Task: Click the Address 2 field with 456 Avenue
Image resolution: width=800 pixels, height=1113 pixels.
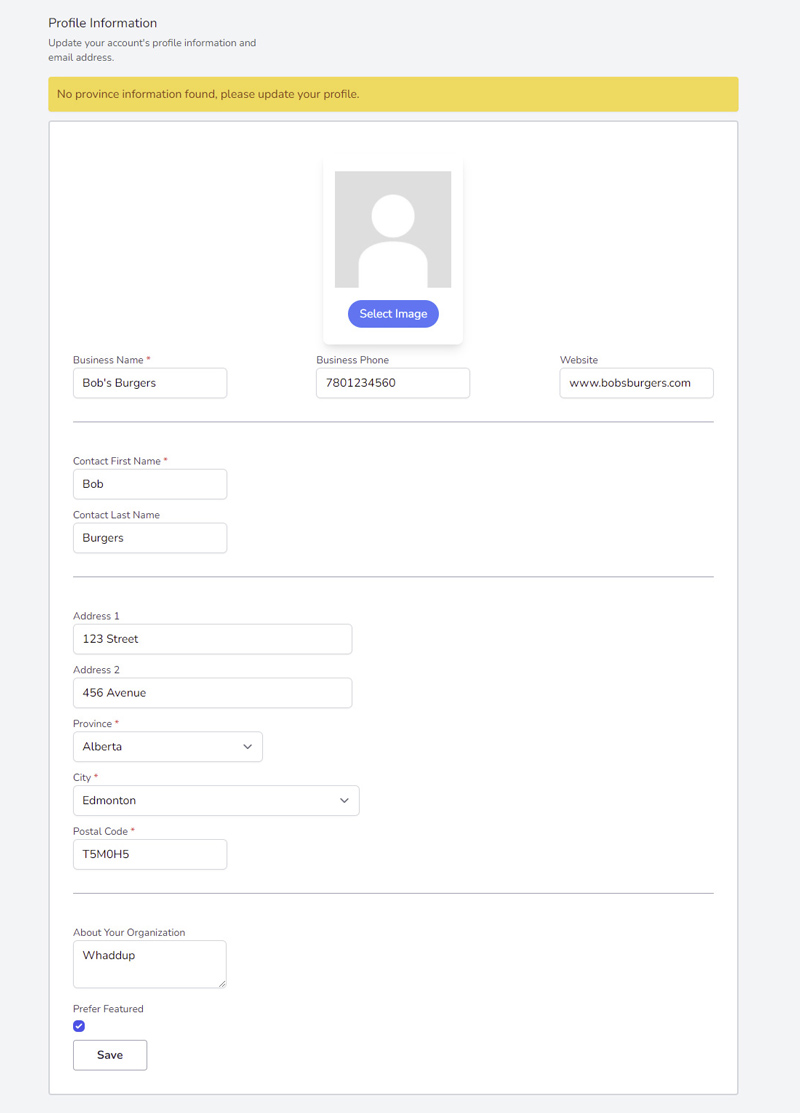Action: click(x=212, y=693)
